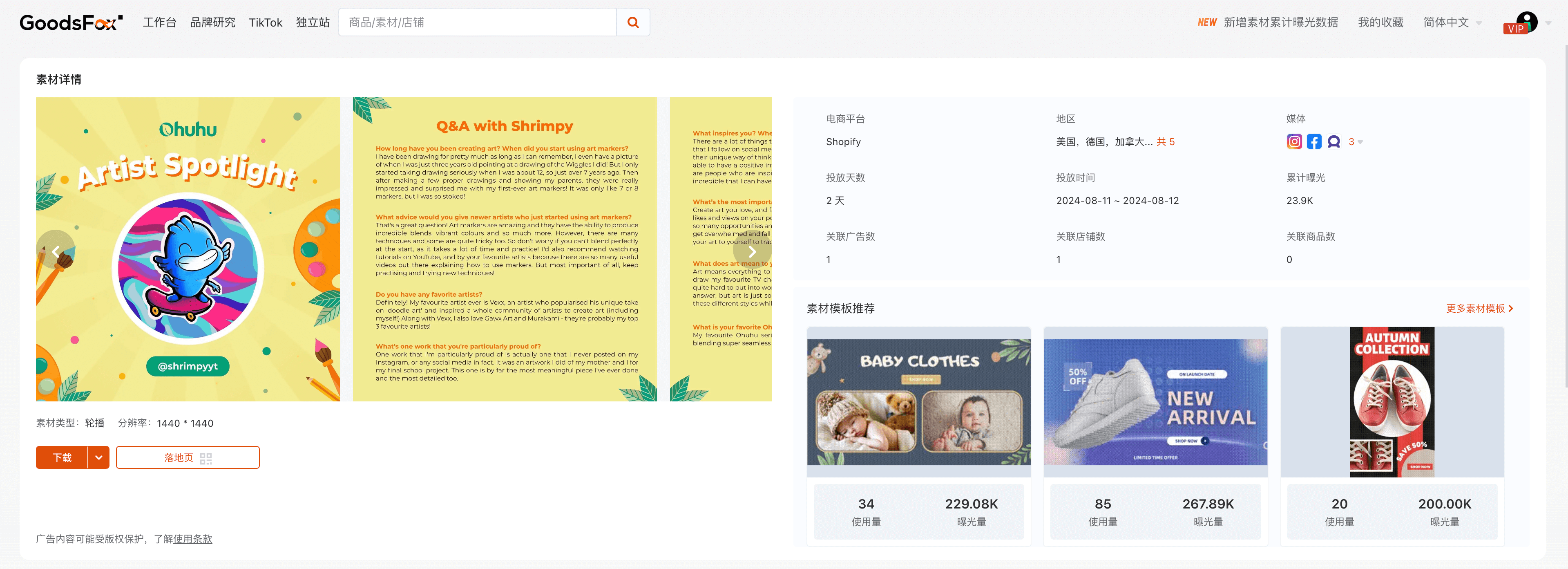Click the Ohuhu Artist Spotlight slide
Screen dimensions: 1568x569
[188, 249]
